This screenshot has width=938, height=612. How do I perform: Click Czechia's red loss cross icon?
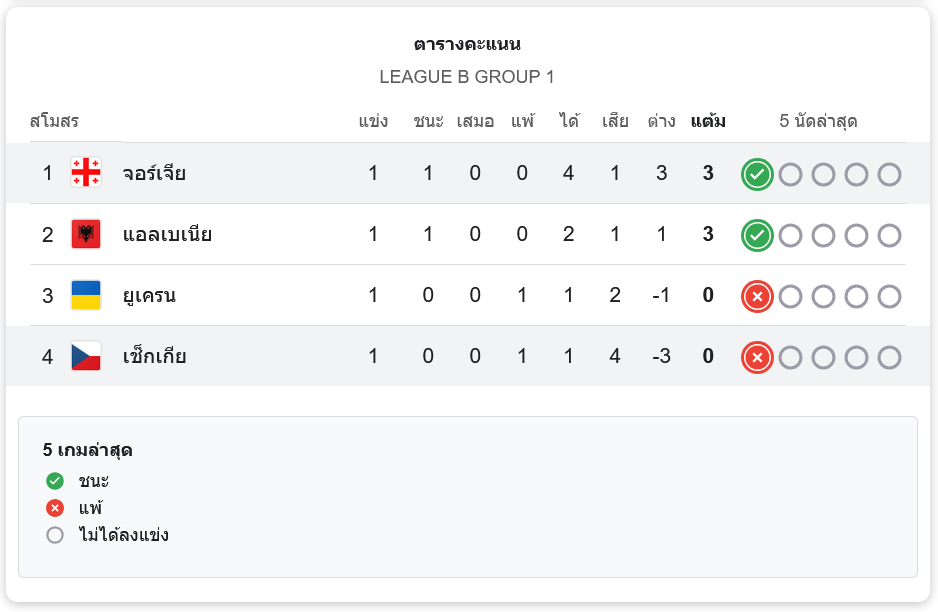tap(757, 358)
